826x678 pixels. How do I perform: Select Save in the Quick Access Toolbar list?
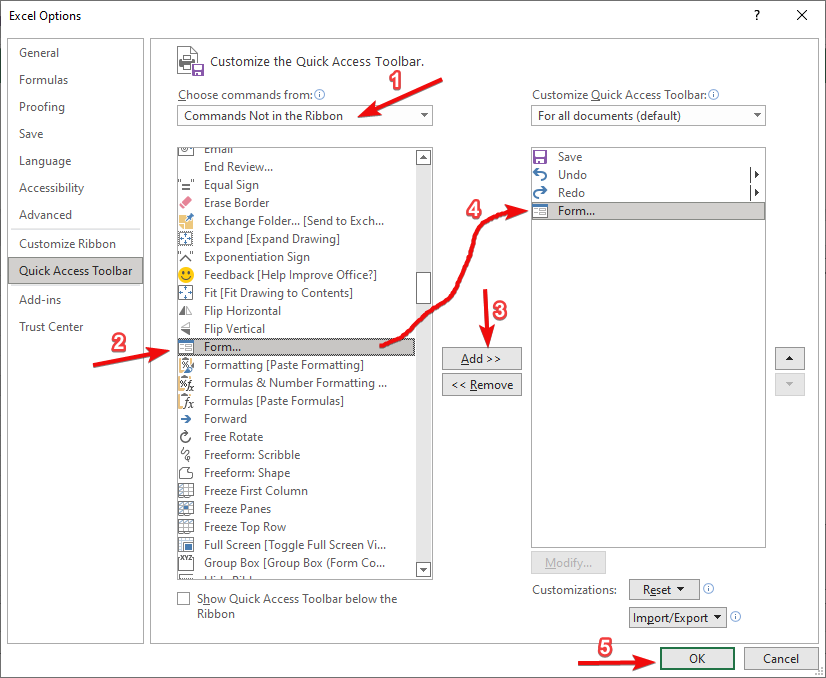click(x=600, y=156)
